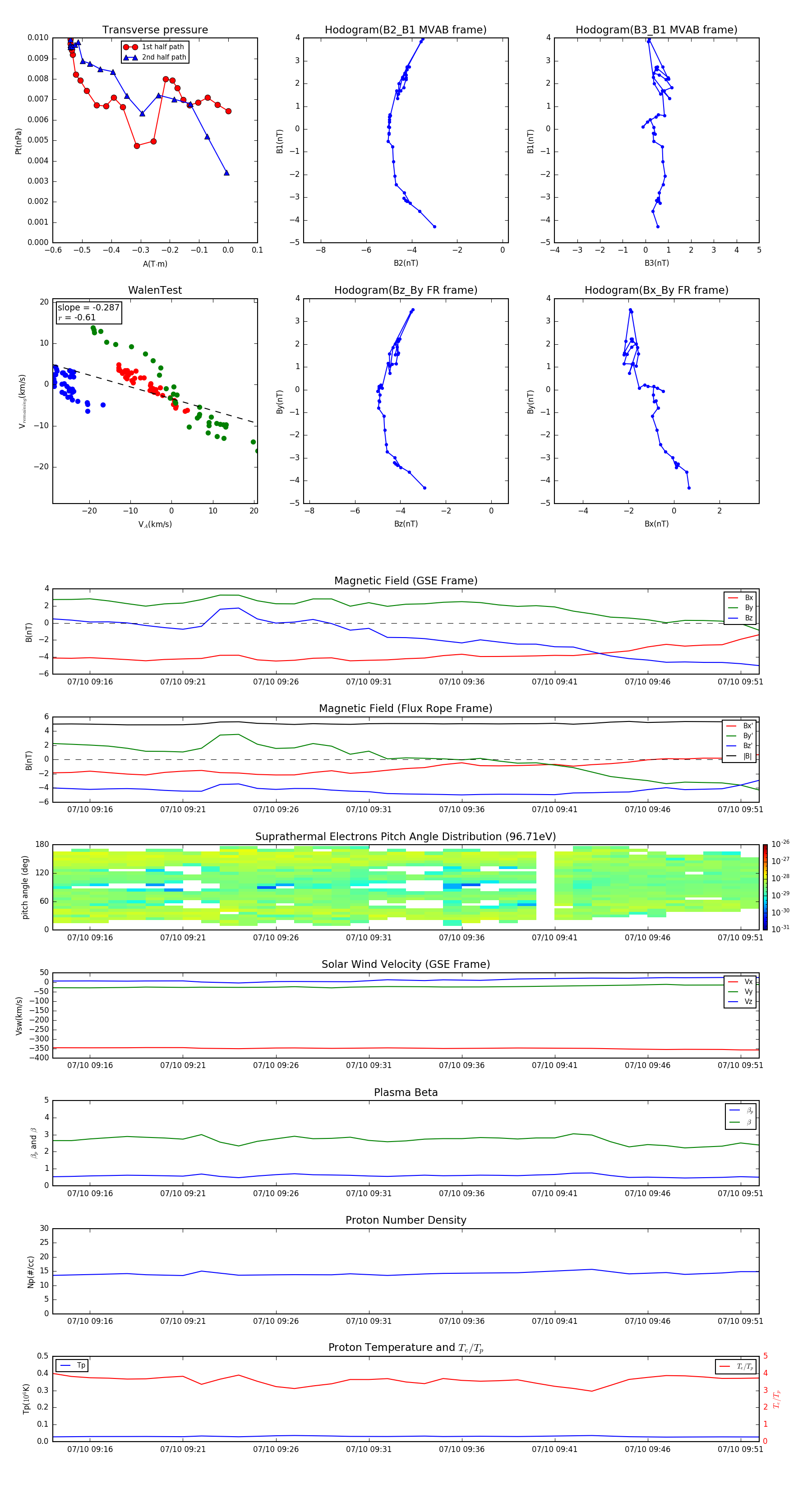The width and height of the screenshot is (812, 1489).
Task: Click the 'Magnetic Field (GSE Frame)' title
Action: tap(406, 581)
